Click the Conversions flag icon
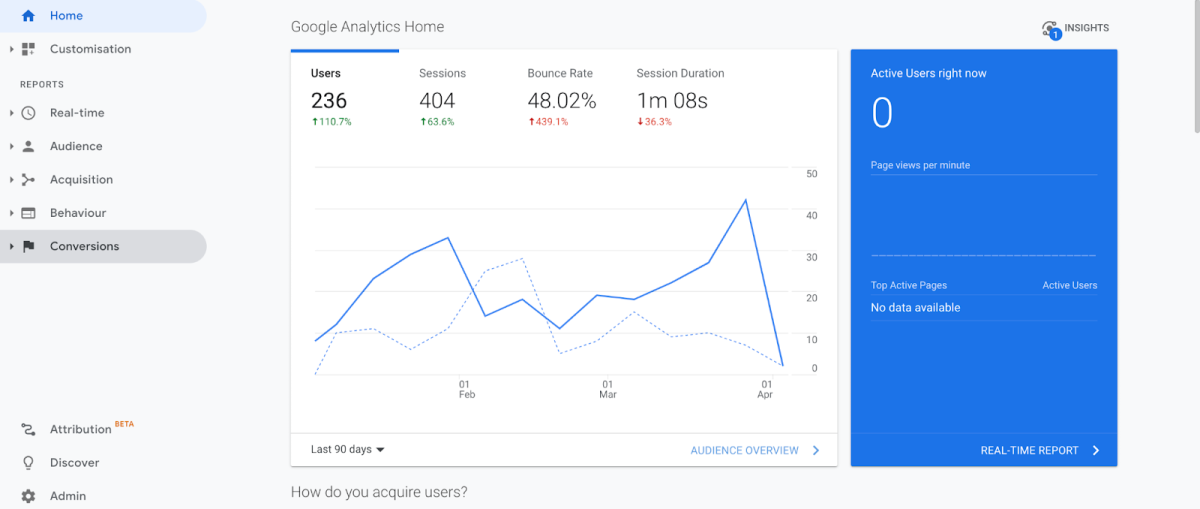This screenshot has height=509, width=1200. (x=28, y=246)
